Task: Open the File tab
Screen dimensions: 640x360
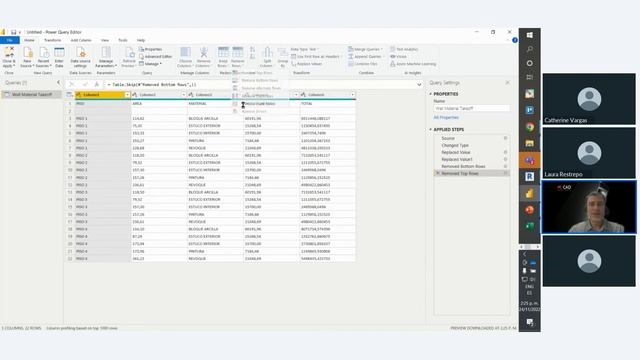Action: [9, 40]
